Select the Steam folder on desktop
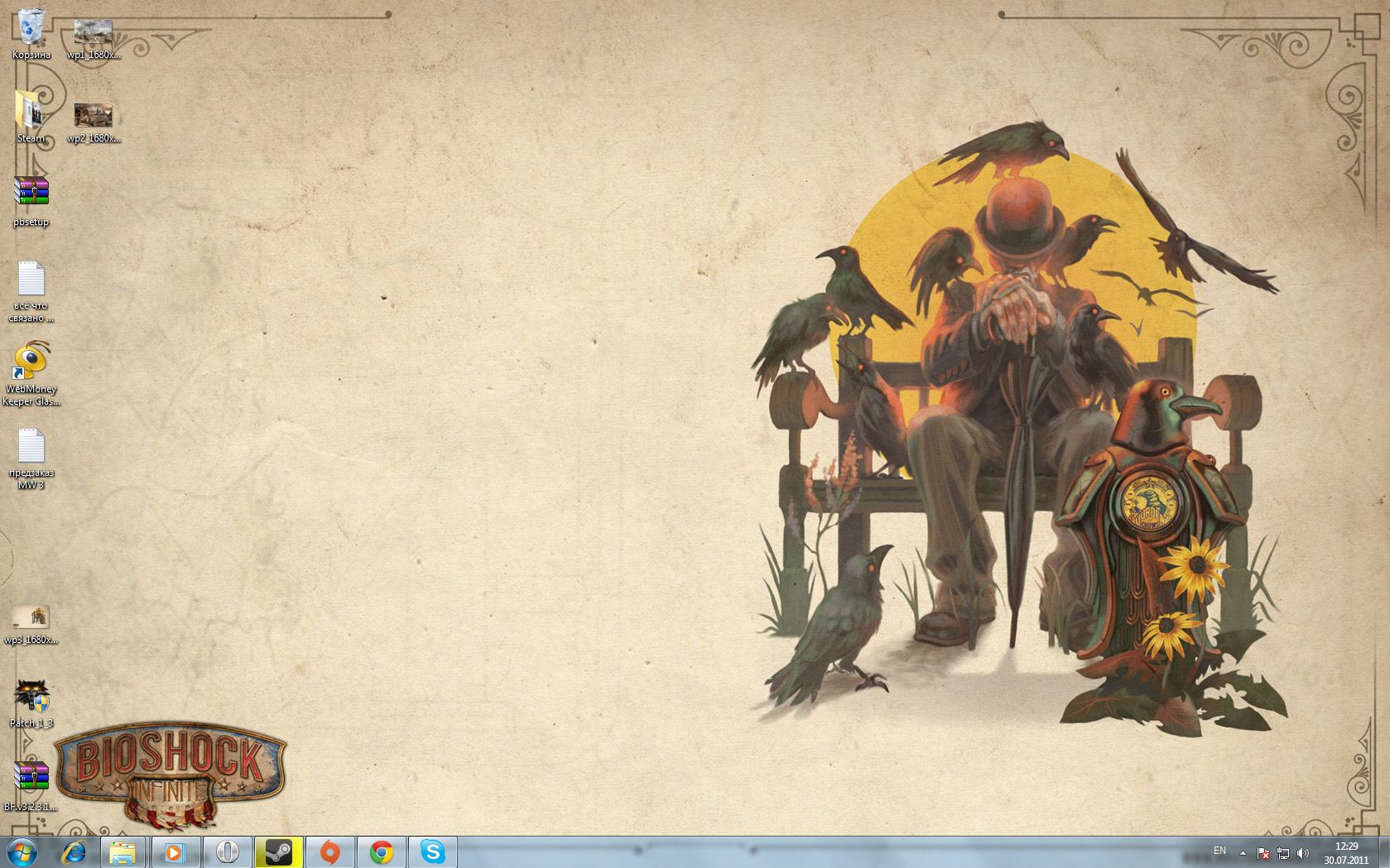 click(x=31, y=114)
